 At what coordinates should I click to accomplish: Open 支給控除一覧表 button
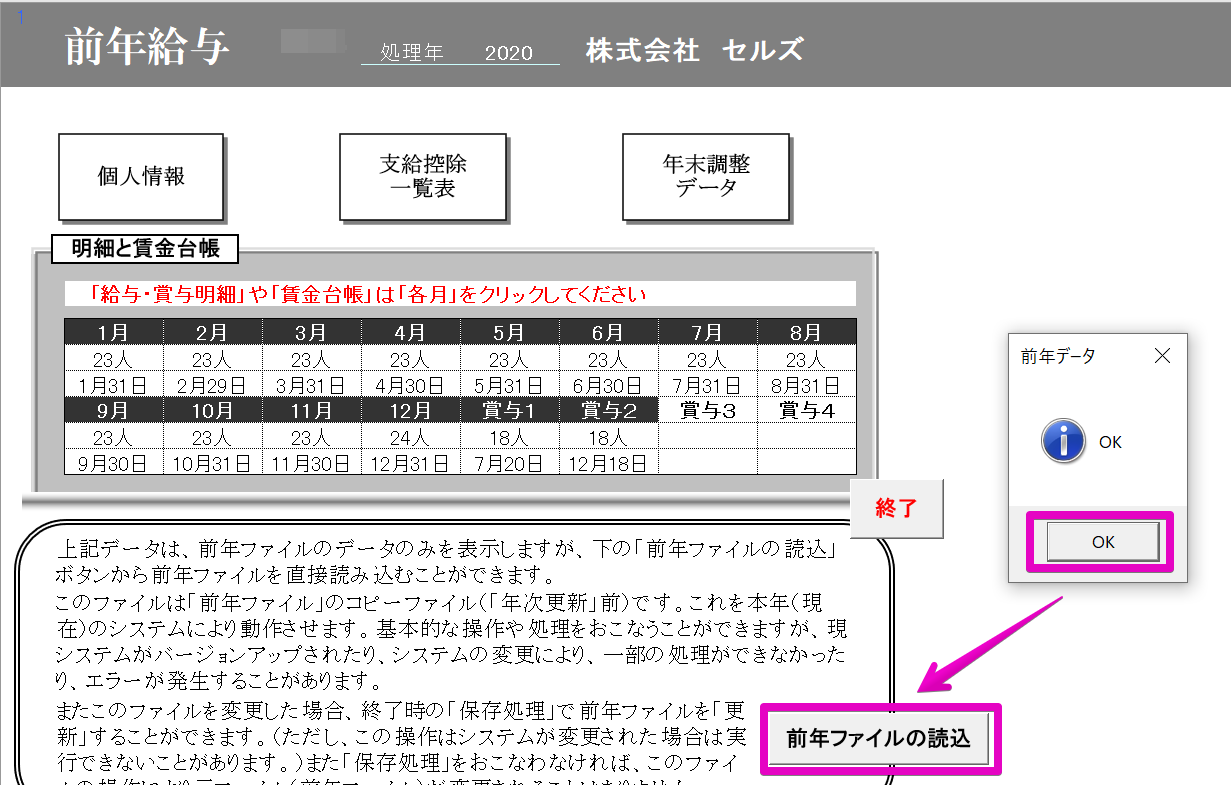(422, 177)
